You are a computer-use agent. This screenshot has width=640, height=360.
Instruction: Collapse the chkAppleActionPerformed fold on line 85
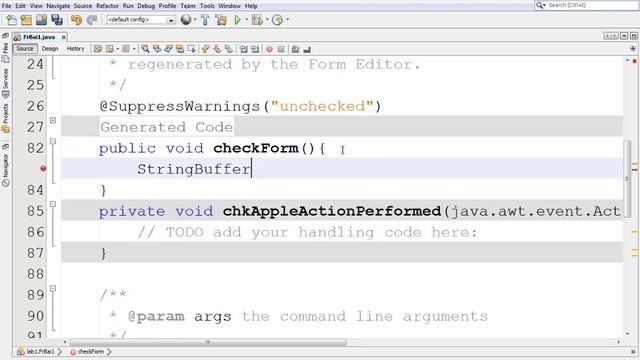[53, 204]
